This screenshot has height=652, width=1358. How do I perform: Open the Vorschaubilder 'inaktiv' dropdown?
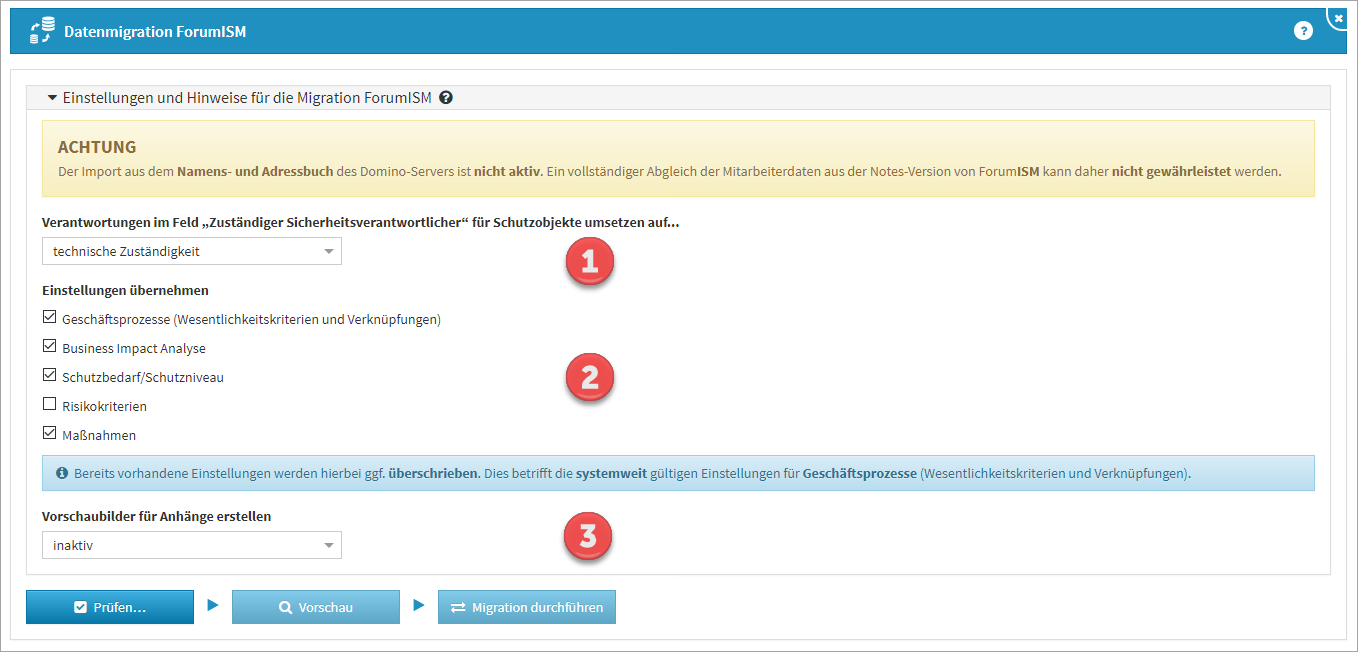192,545
